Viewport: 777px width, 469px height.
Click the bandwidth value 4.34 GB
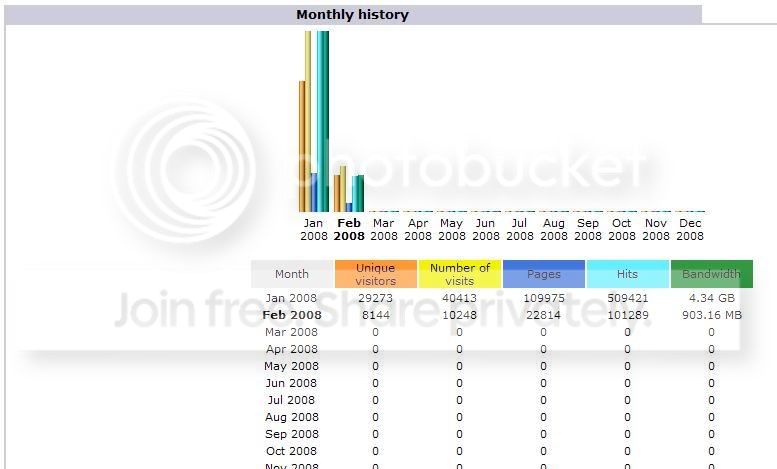712,298
